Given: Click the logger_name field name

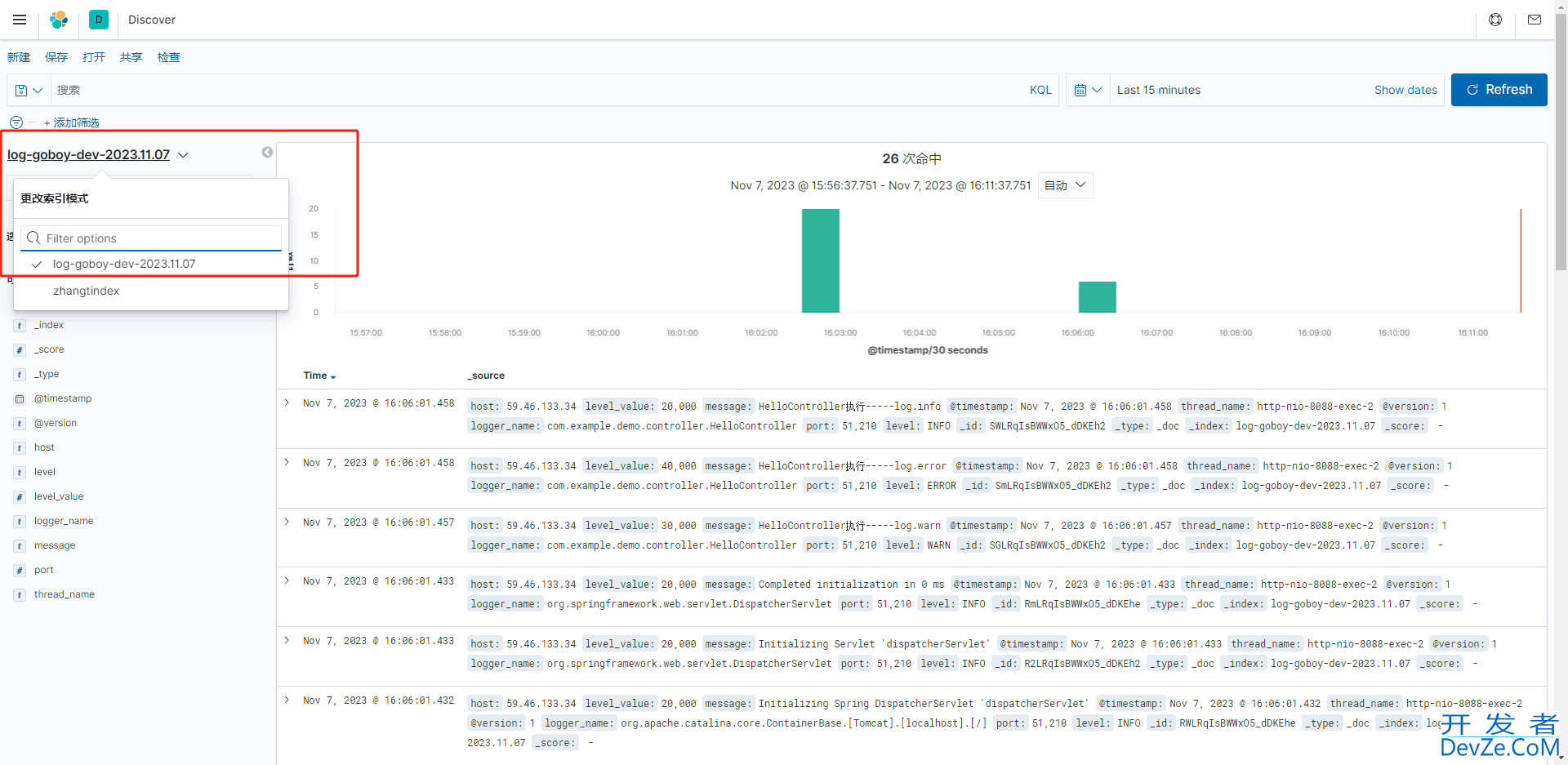Looking at the screenshot, I should point(64,521).
